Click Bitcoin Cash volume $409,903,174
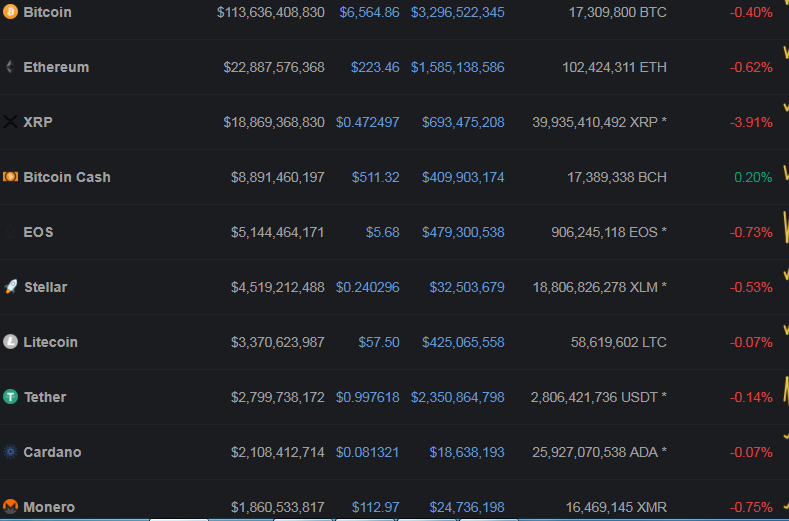The width and height of the screenshot is (789, 521). pos(463,177)
